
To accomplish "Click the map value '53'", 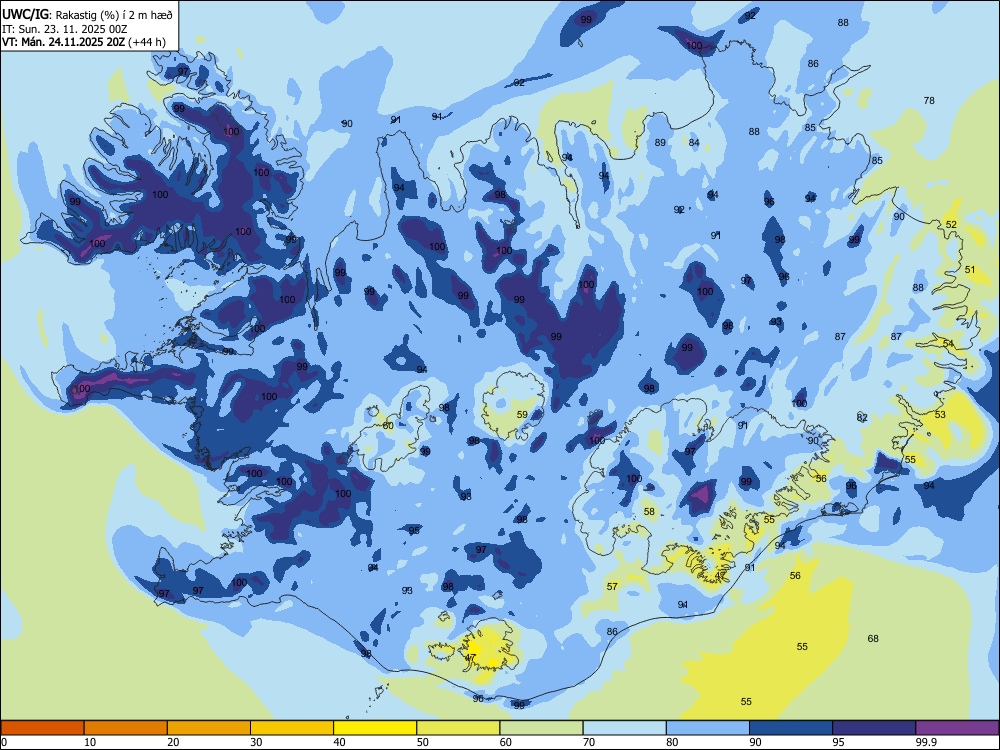I will pyautogui.click(x=940, y=415).
